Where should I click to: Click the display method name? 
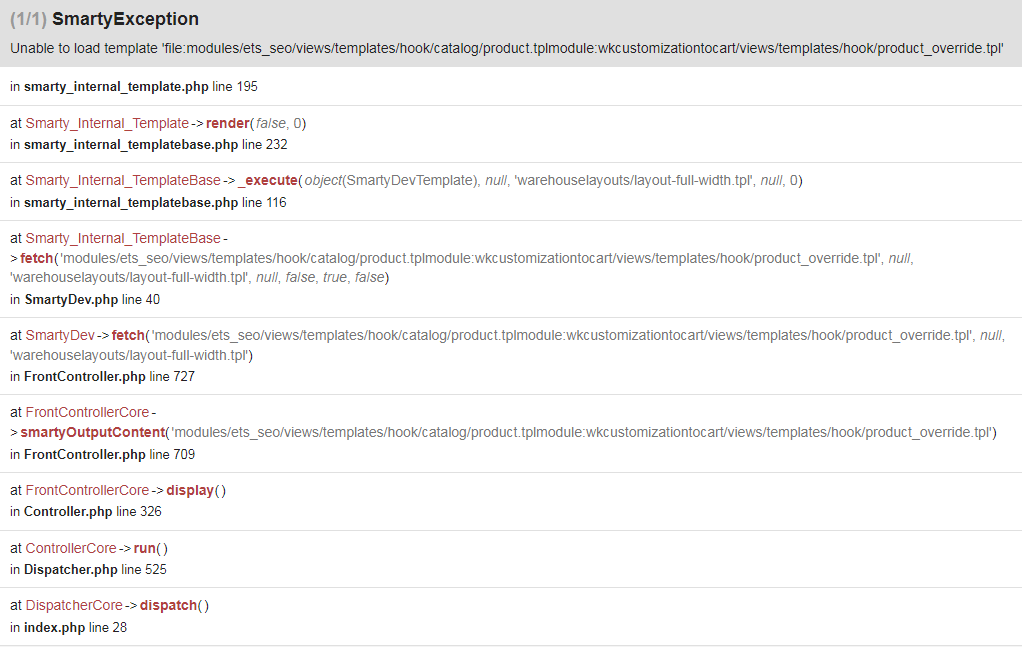click(x=190, y=490)
